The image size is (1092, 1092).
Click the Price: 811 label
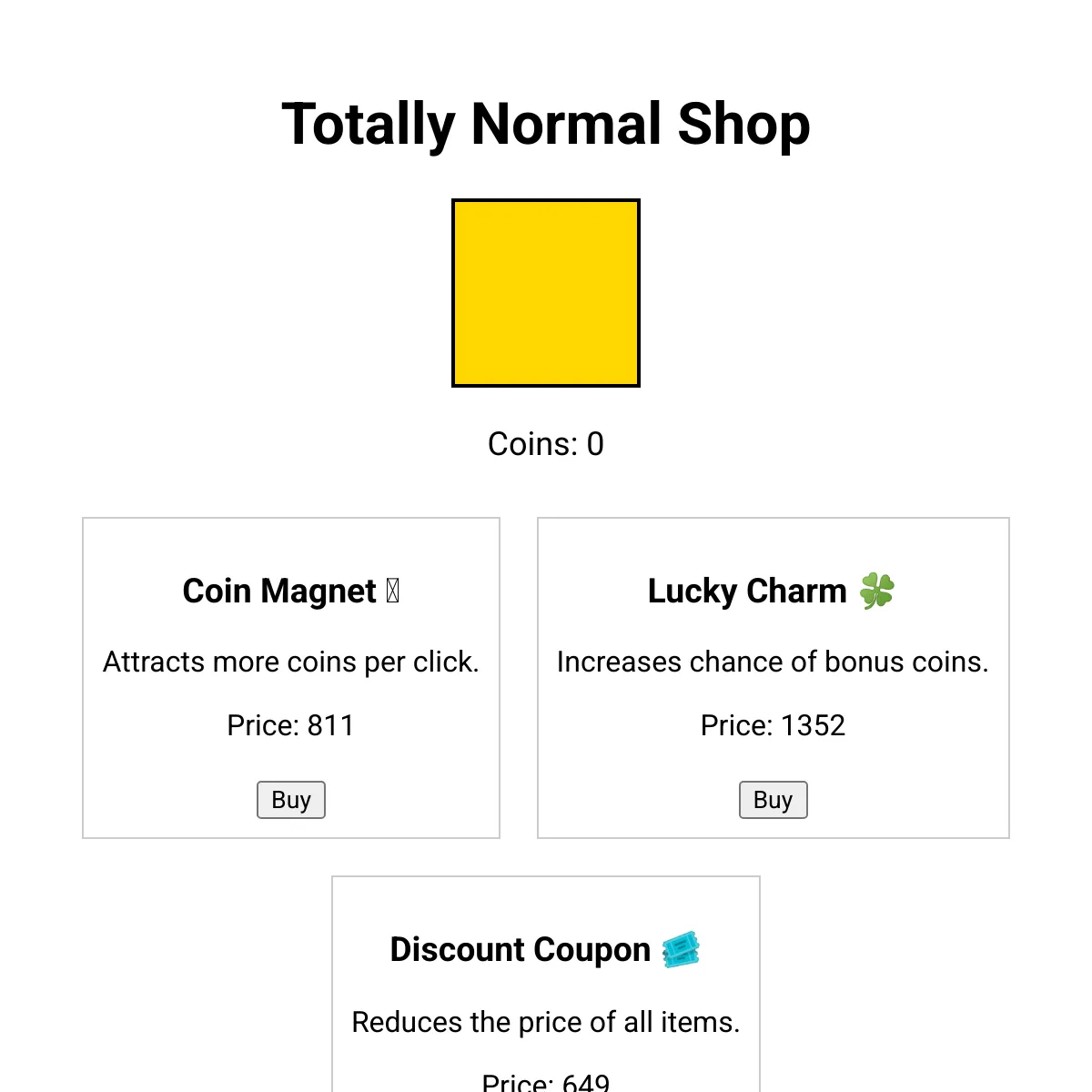point(291,725)
